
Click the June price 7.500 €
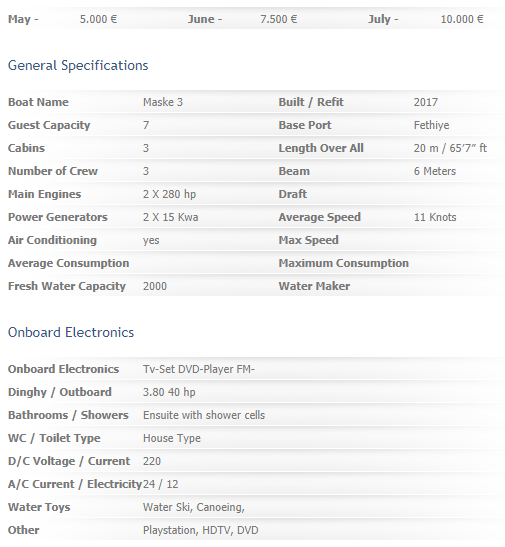pyautogui.click(x=279, y=19)
